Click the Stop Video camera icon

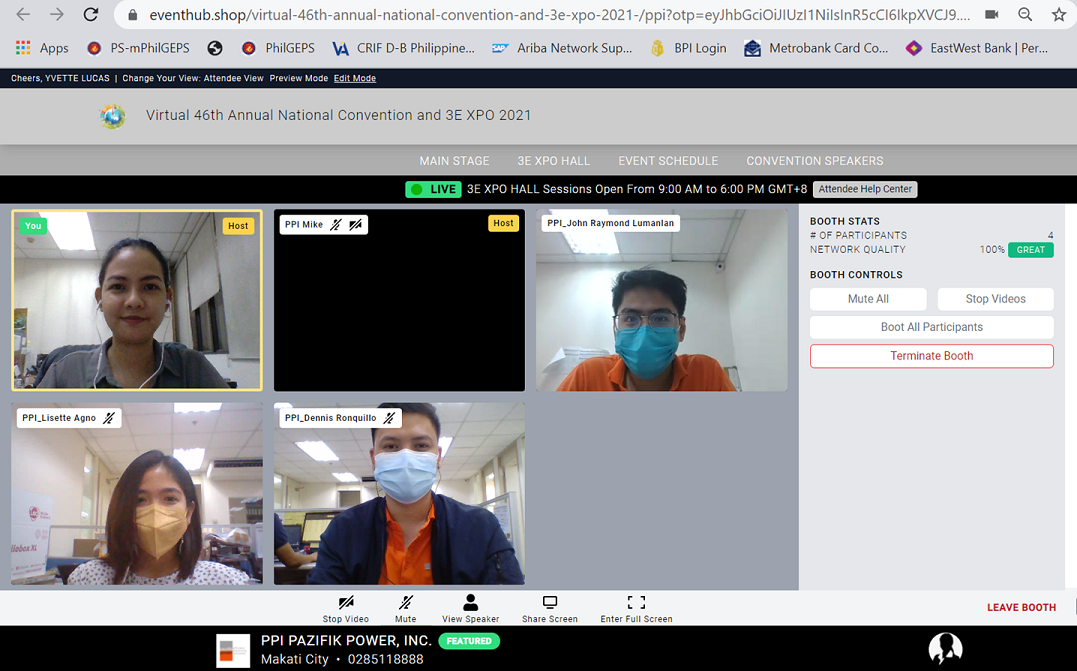click(346, 602)
